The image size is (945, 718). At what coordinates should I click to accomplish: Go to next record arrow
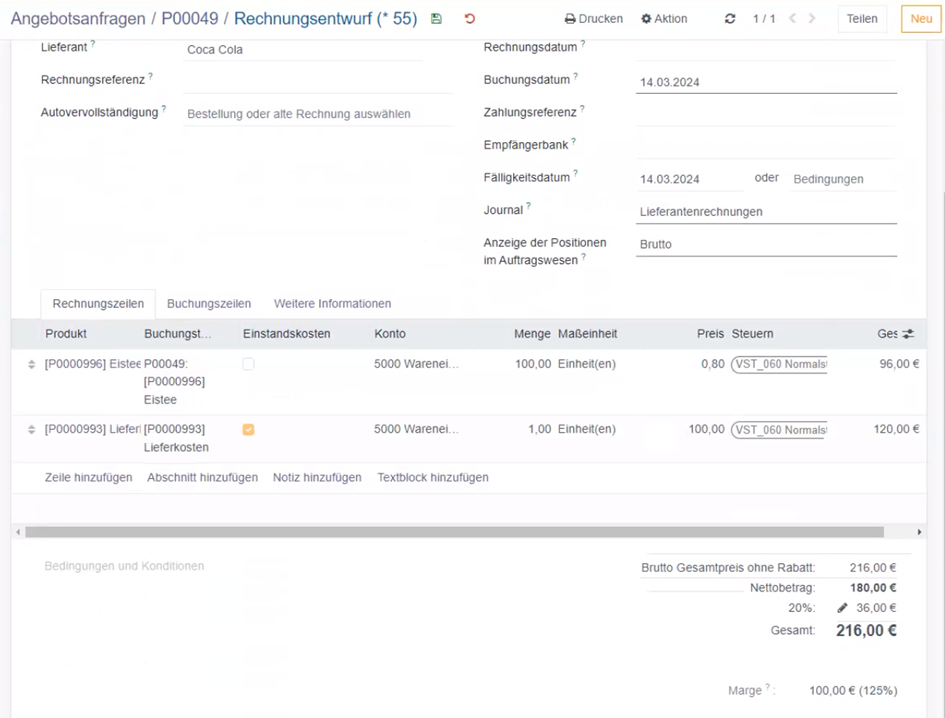812,19
